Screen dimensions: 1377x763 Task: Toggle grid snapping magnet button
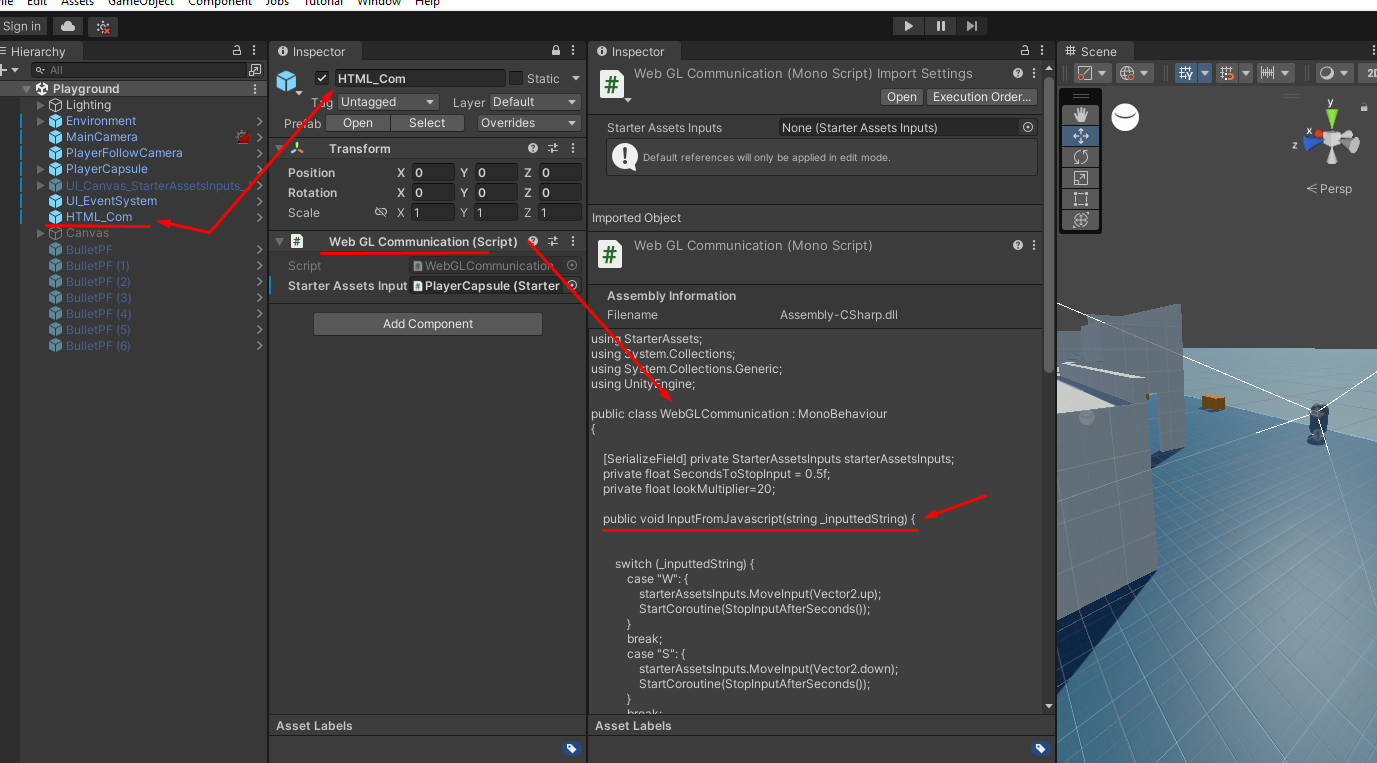[x=1227, y=73]
